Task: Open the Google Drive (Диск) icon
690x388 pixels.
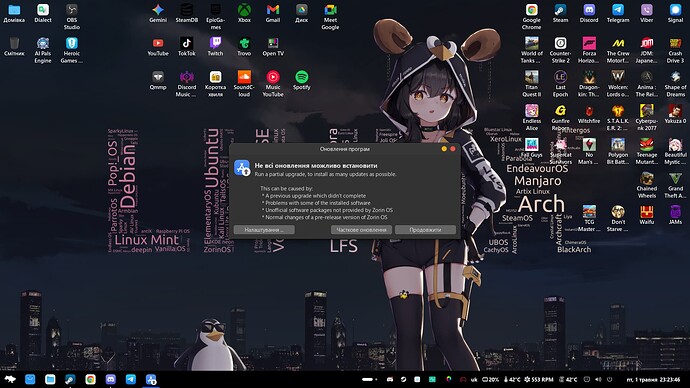Action: pos(301,13)
